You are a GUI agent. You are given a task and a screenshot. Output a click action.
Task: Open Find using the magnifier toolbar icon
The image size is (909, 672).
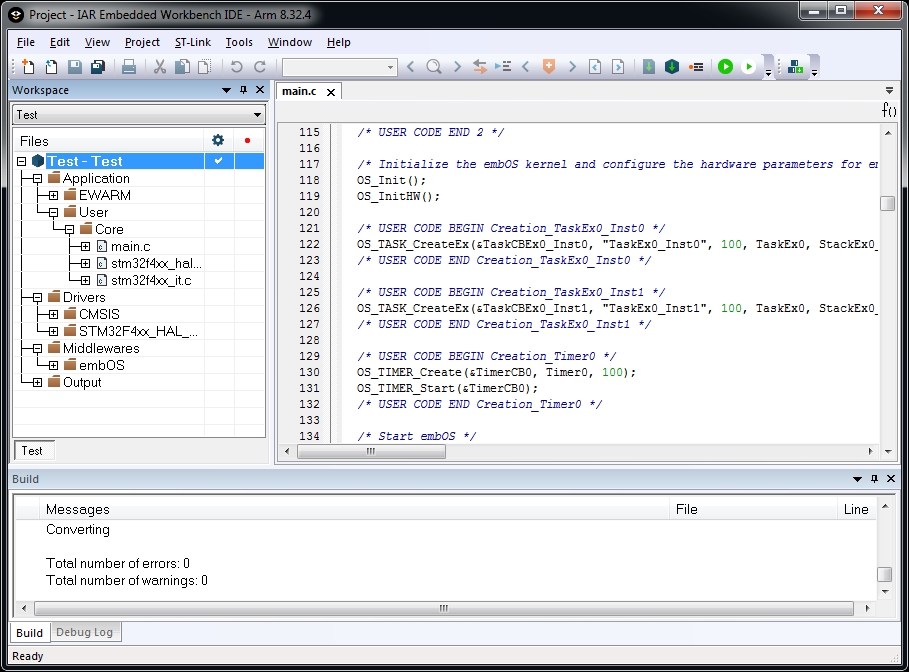click(432, 67)
